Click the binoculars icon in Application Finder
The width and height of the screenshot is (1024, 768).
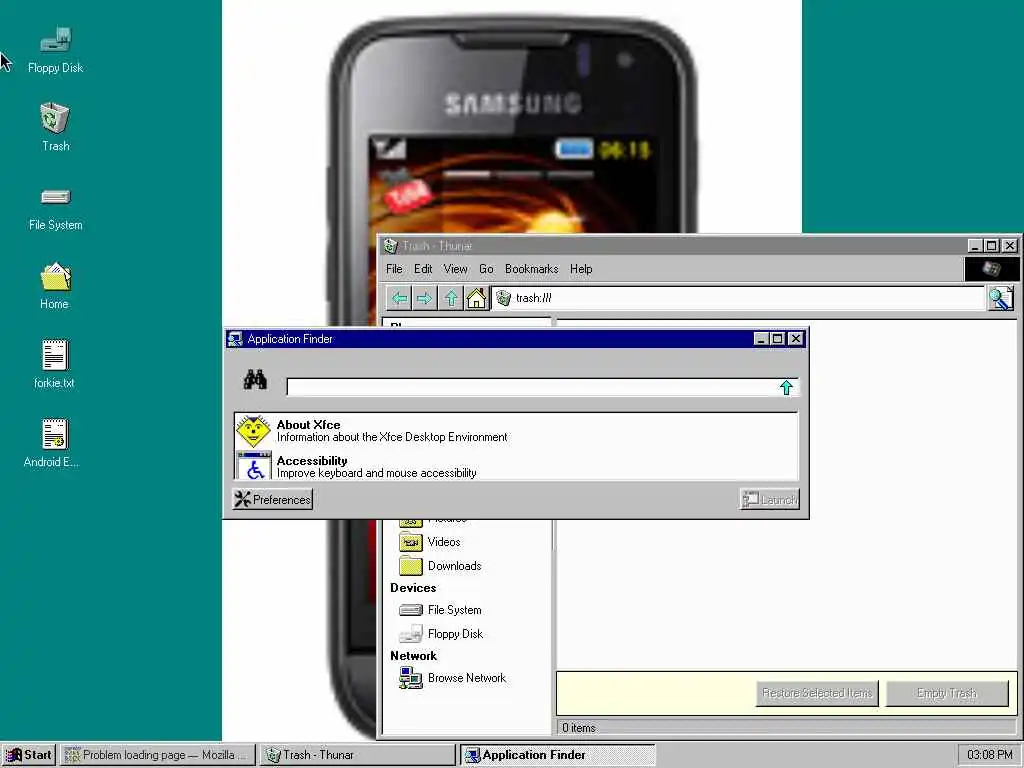255,379
